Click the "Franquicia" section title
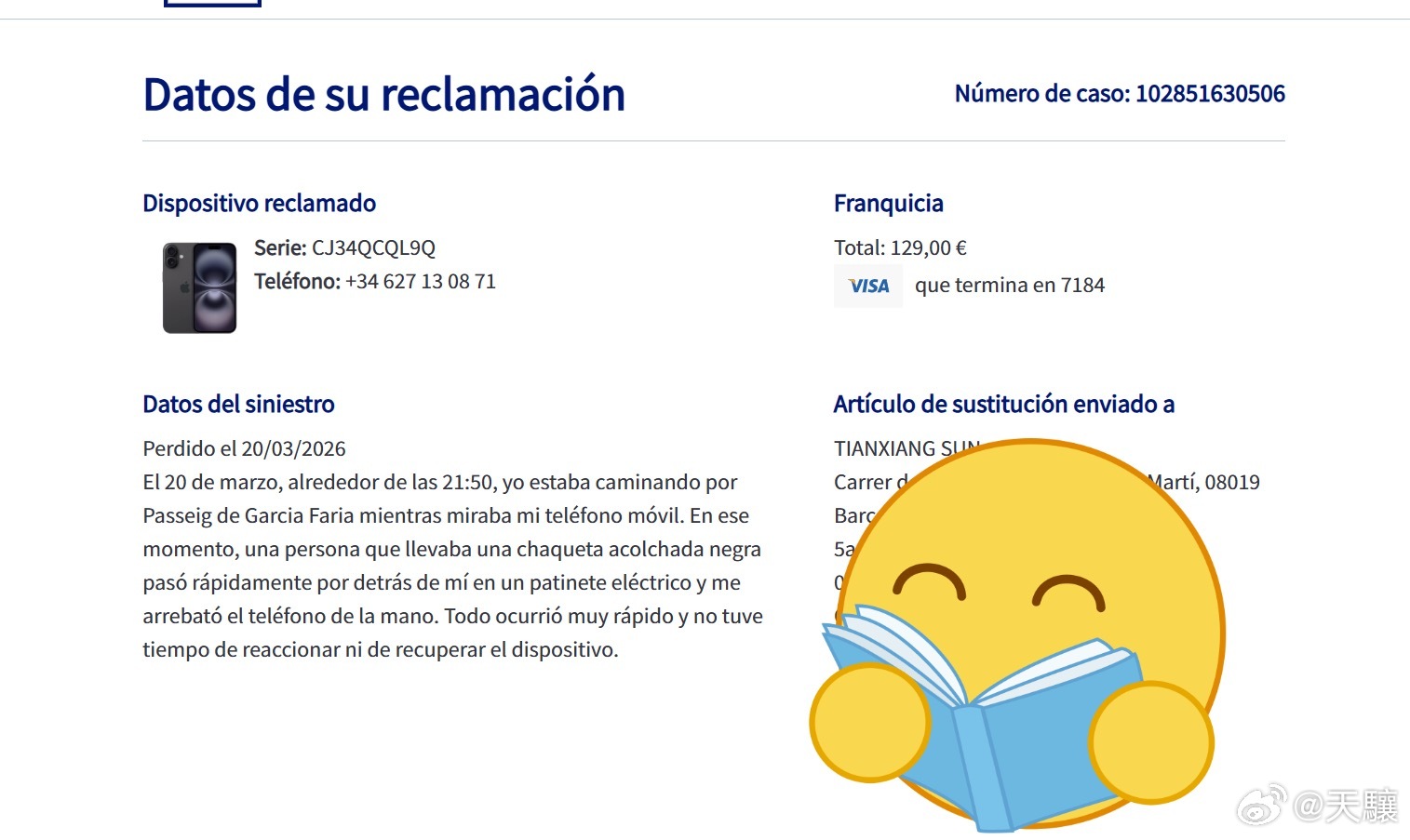 pos(889,203)
